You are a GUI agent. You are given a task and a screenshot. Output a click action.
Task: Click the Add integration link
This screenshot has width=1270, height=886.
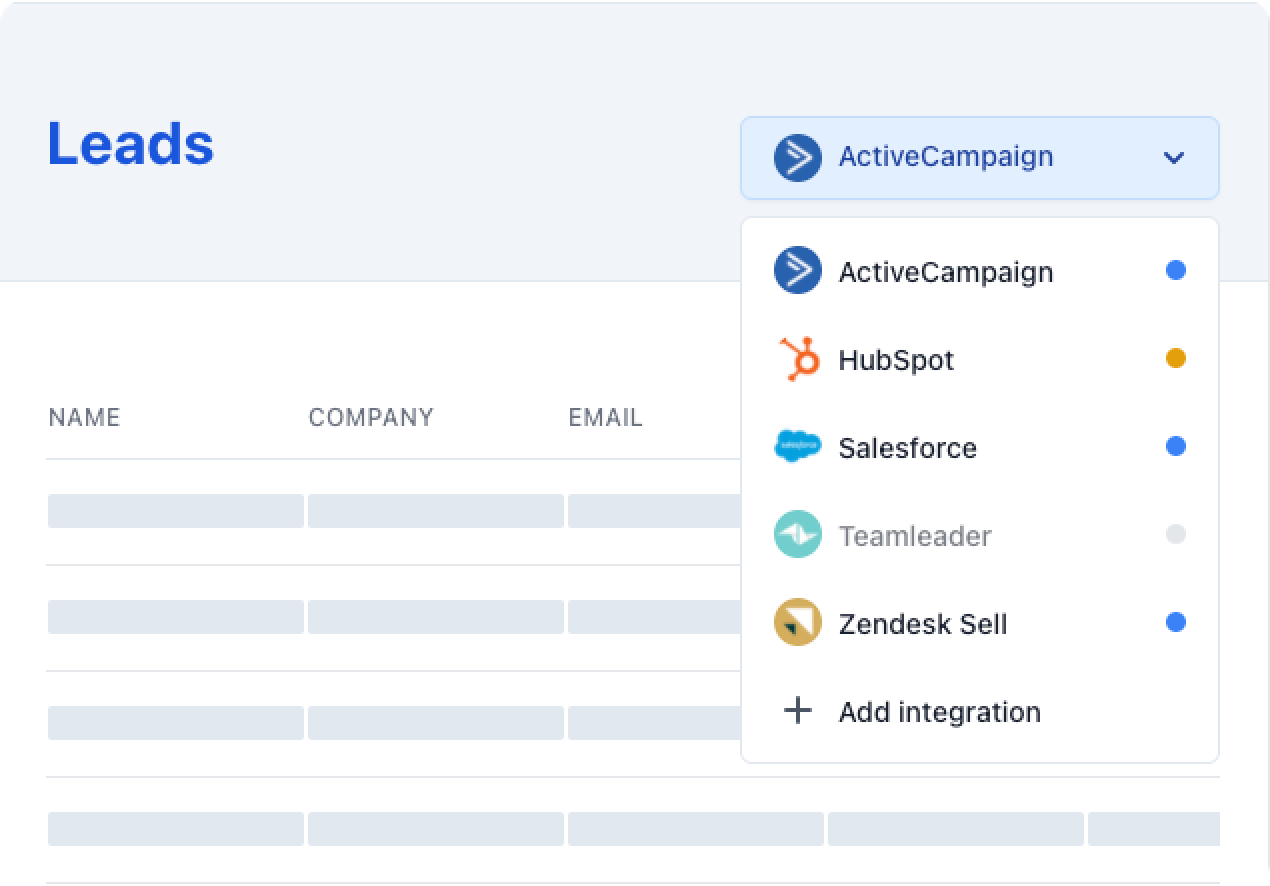(939, 712)
